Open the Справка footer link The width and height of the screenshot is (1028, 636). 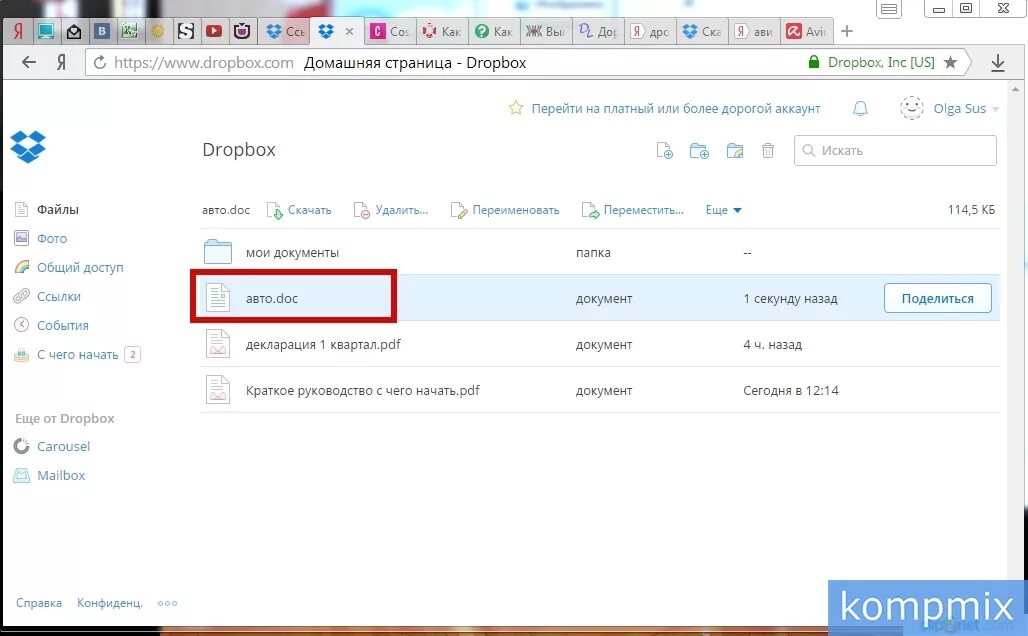[x=39, y=603]
